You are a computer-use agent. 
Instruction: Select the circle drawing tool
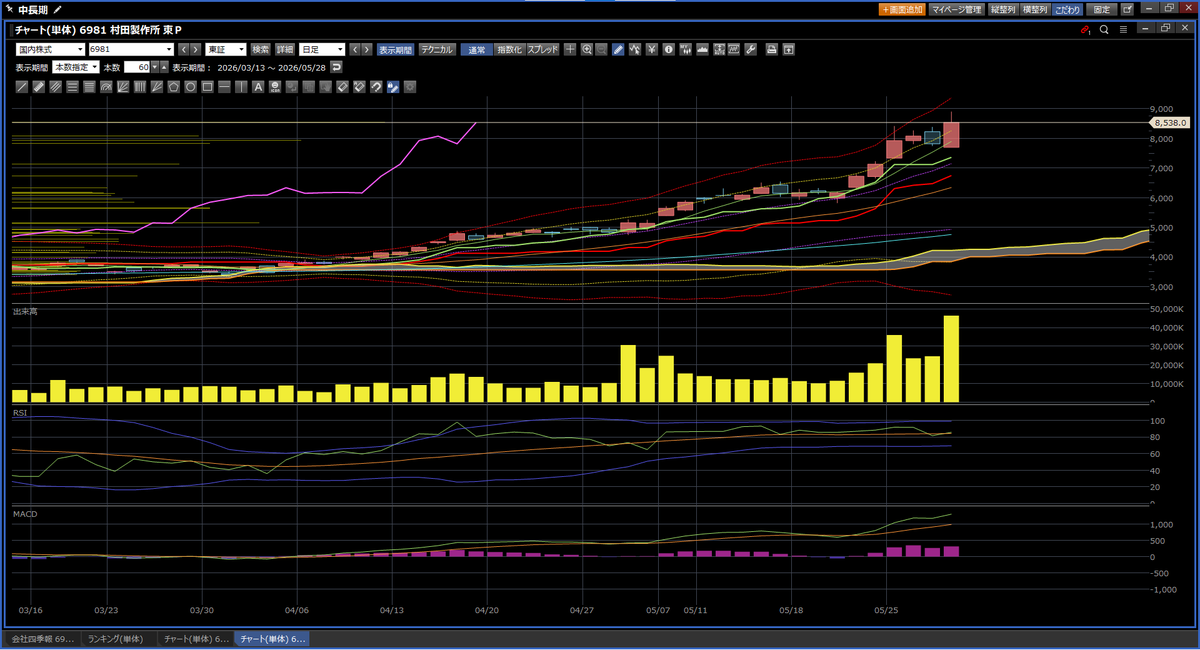click(191, 87)
